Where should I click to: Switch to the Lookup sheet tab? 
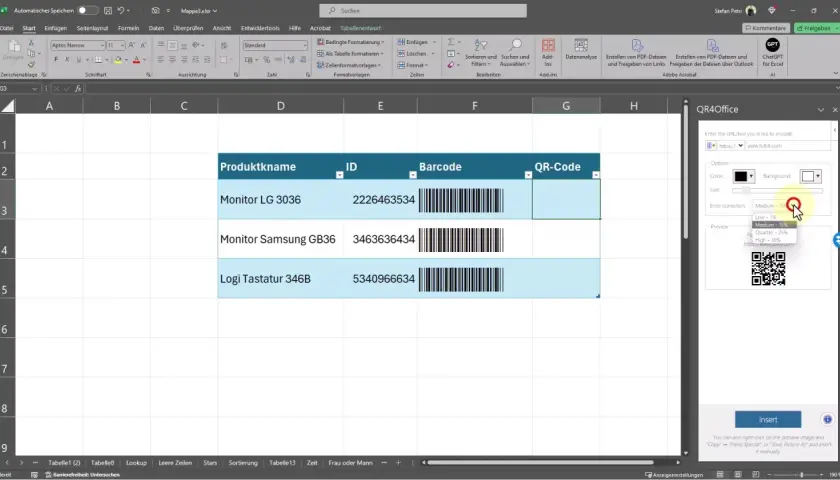[x=136, y=462]
